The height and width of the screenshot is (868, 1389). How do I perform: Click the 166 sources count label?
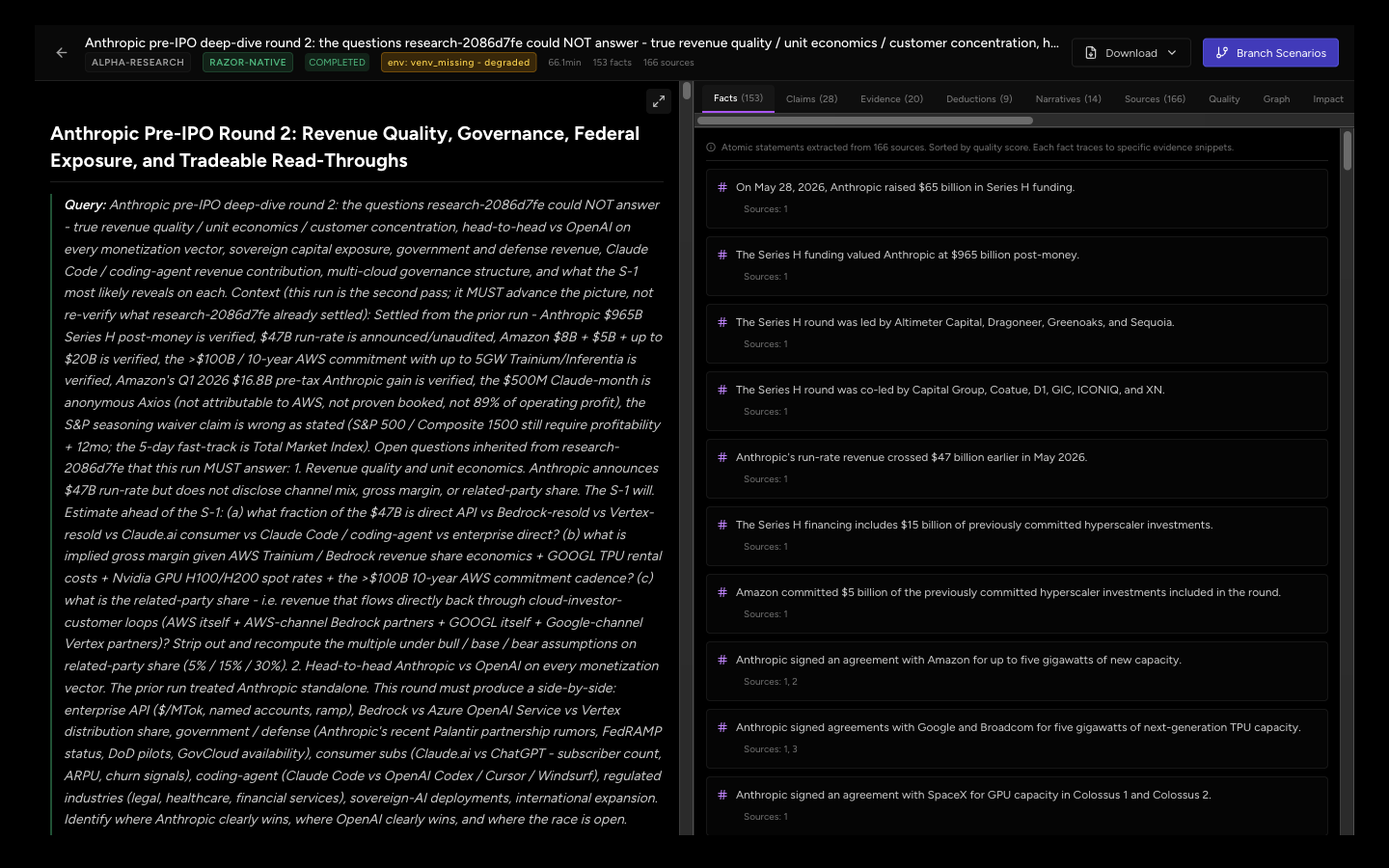coord(668,63)
